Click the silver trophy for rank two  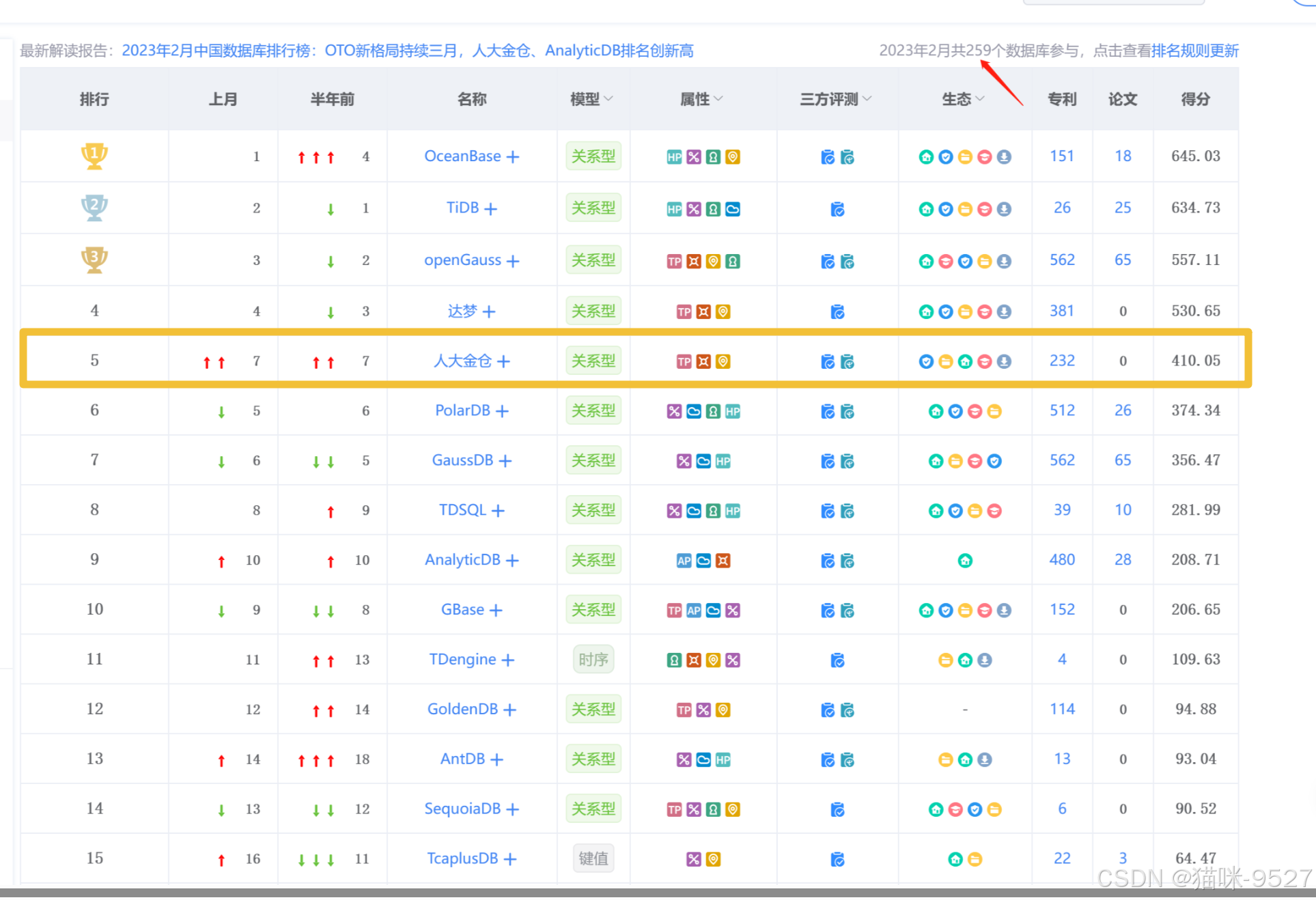tap(94, 208)
